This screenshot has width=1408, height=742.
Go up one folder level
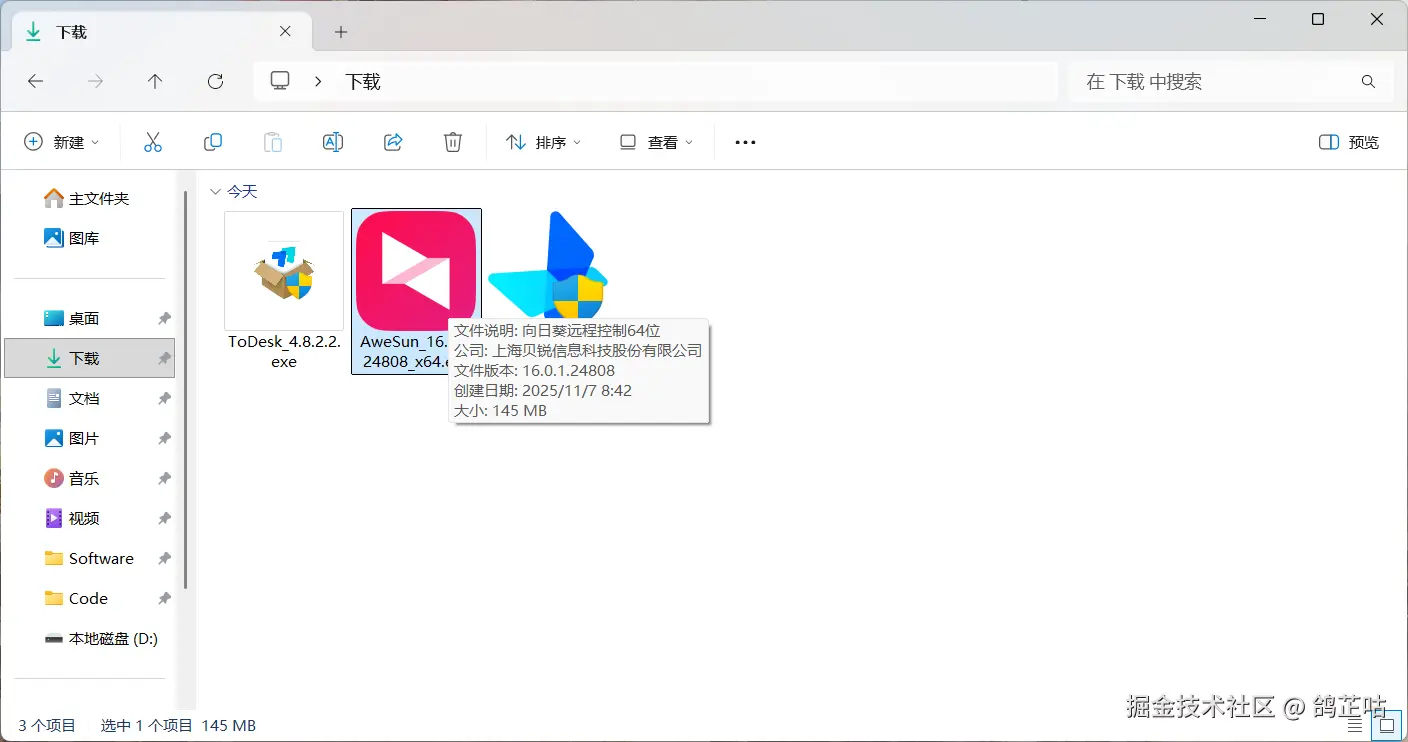point(155,82)
